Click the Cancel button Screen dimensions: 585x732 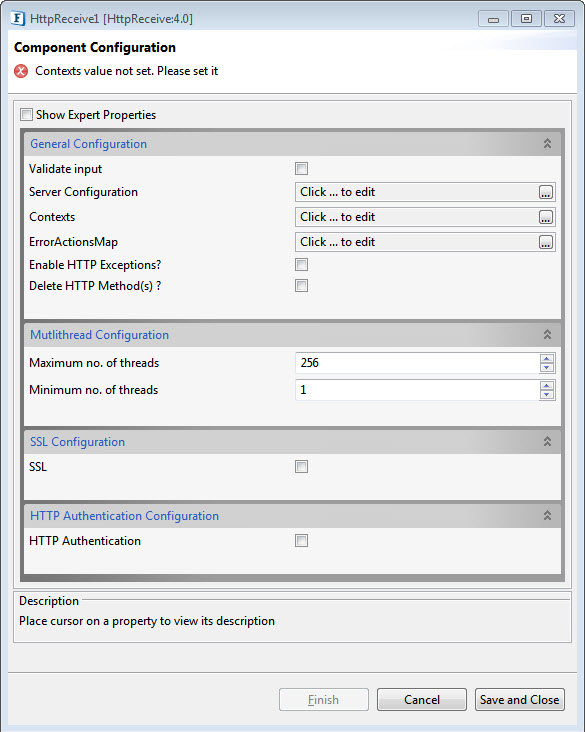[x=422, y=699]
